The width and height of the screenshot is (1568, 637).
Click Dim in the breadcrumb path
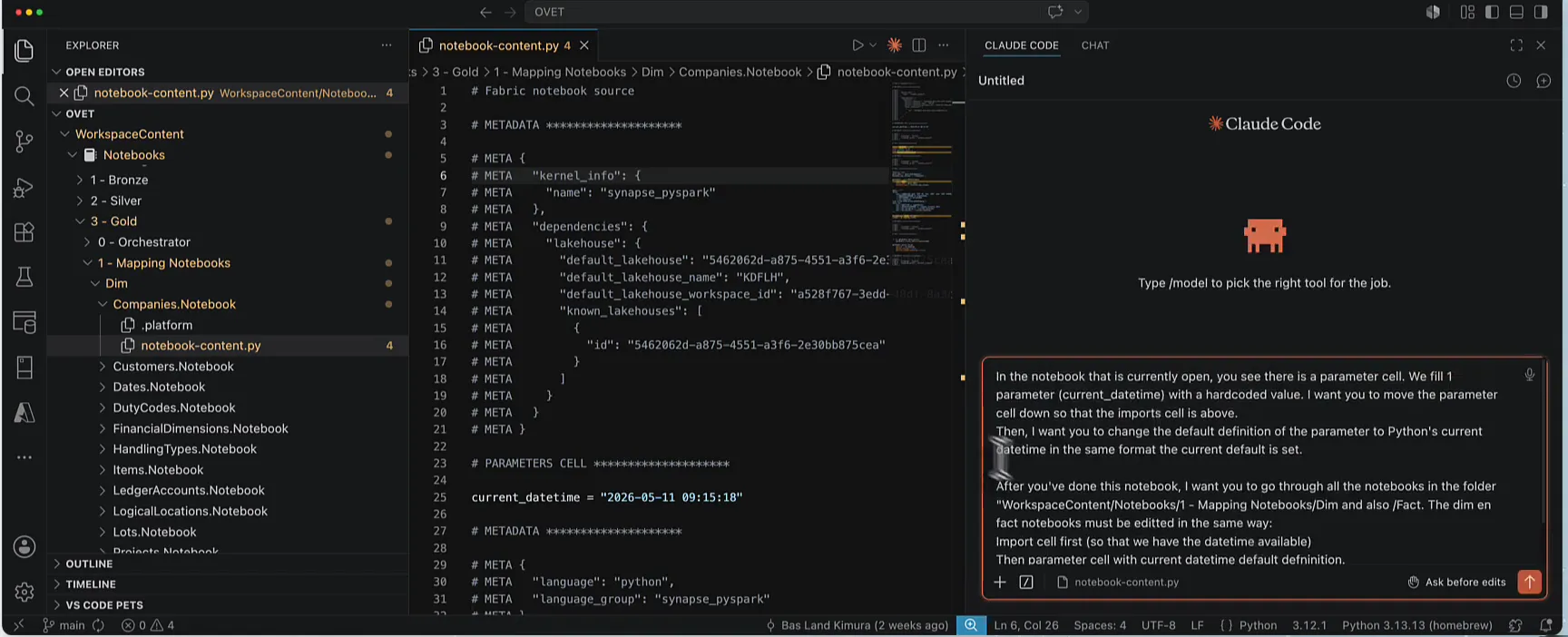pos(652,72)
